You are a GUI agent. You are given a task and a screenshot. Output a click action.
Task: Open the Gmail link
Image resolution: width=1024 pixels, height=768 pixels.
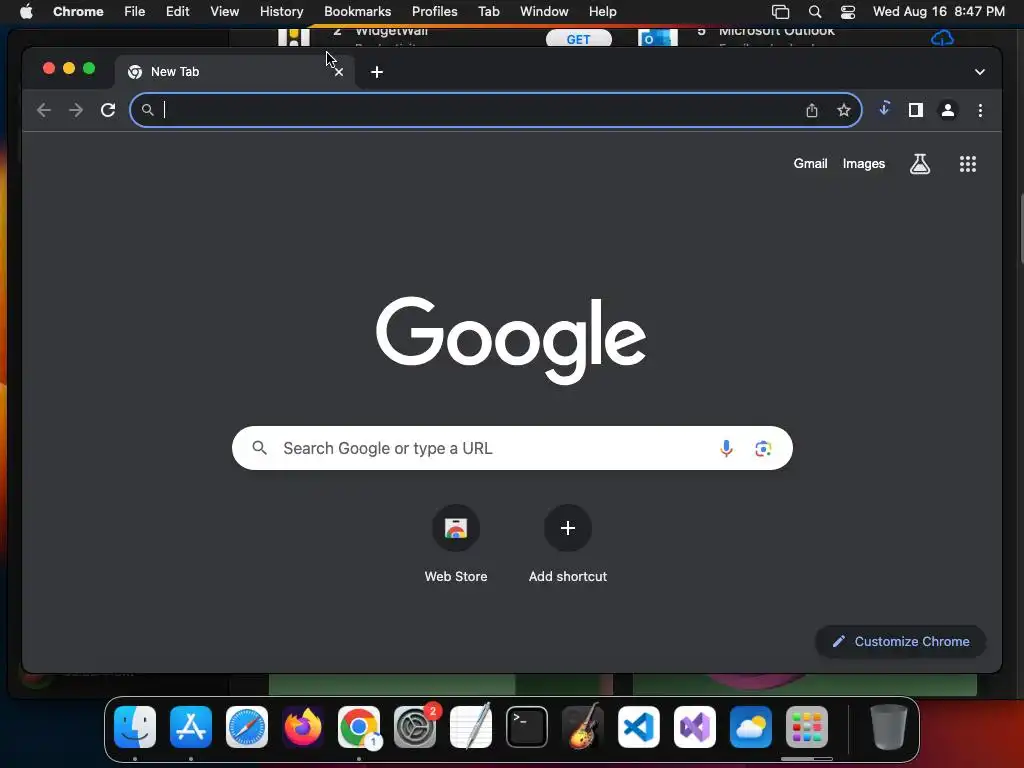click(810, 164)
